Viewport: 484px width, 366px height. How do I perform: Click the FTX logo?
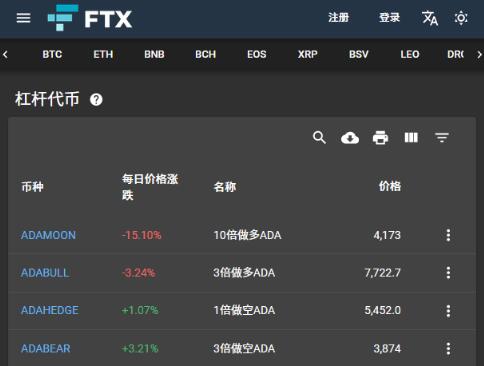pos(90,18)
